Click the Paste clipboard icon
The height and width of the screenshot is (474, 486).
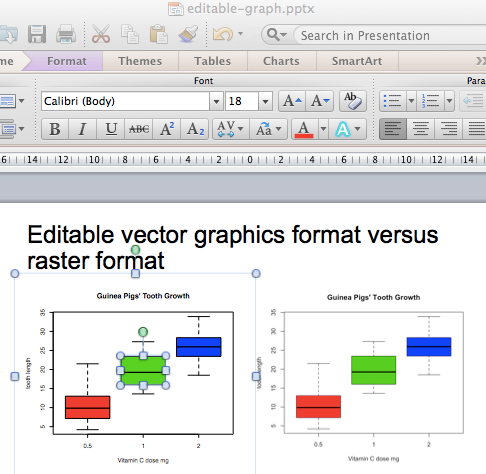coord(159,34)
